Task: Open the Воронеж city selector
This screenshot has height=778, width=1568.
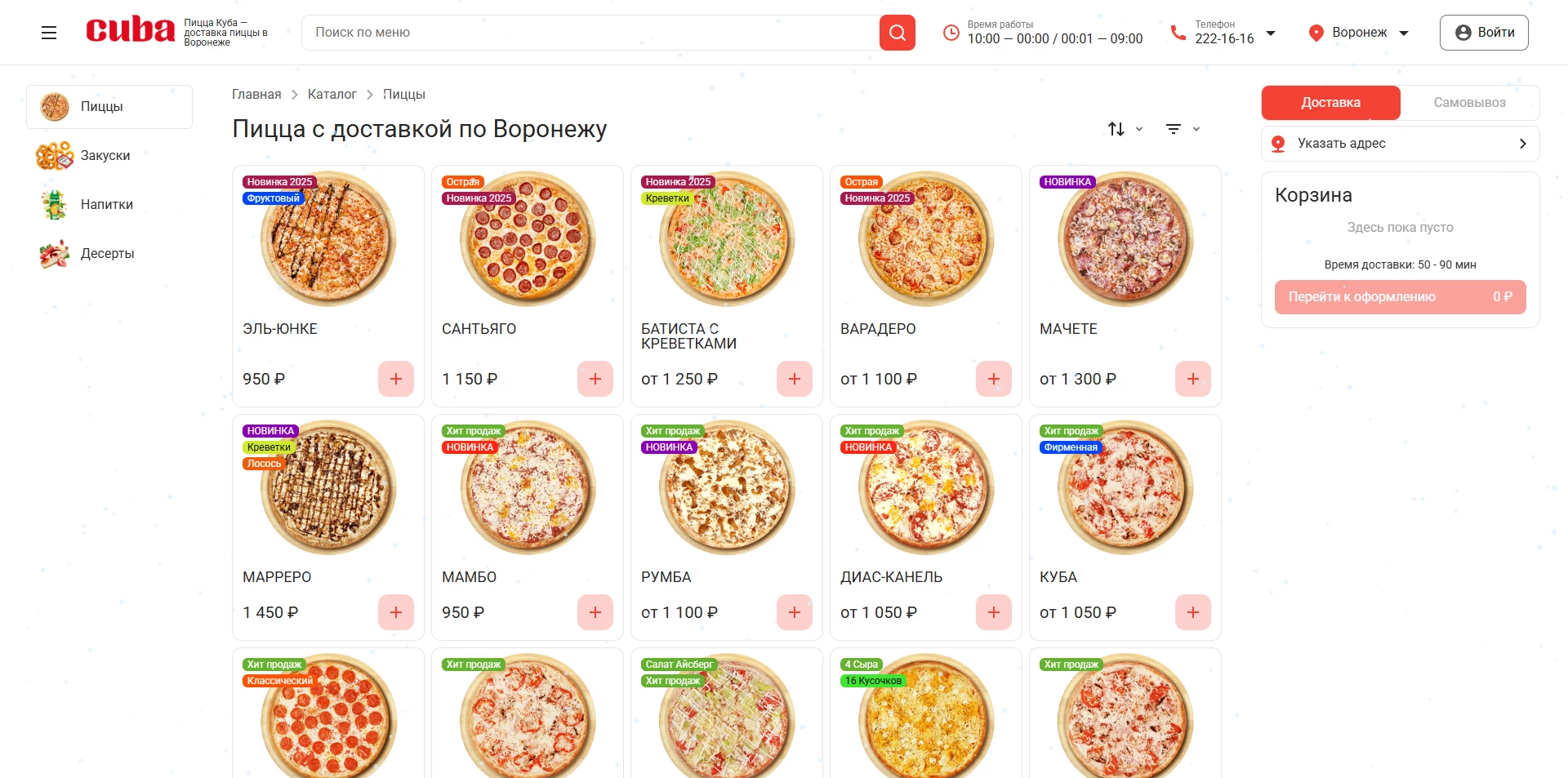Action: point(1359,33)
